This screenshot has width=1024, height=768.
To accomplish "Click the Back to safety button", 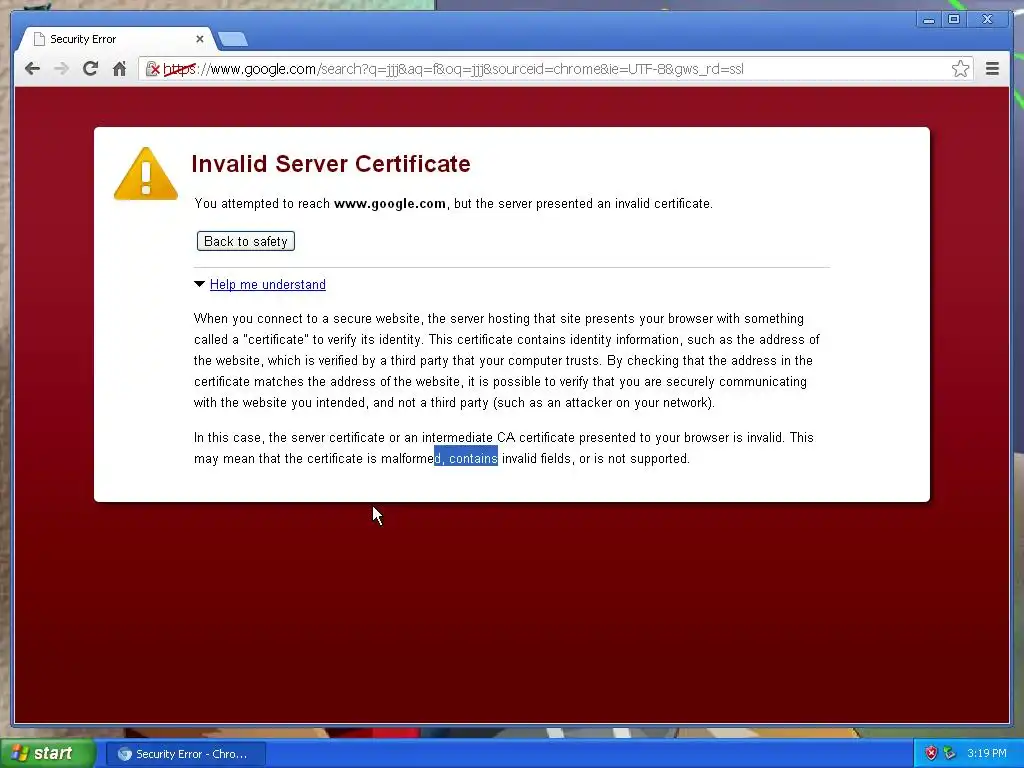I will [246, 241].
